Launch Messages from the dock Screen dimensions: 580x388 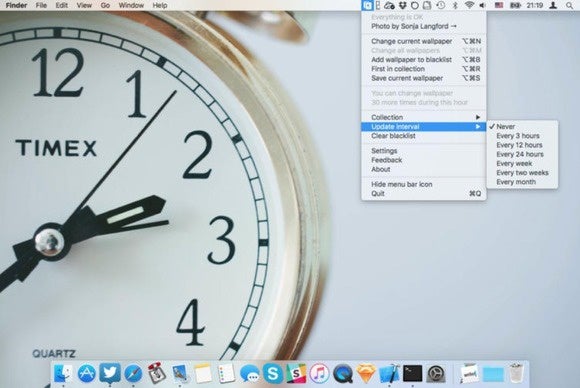click(x=250, y=374)
